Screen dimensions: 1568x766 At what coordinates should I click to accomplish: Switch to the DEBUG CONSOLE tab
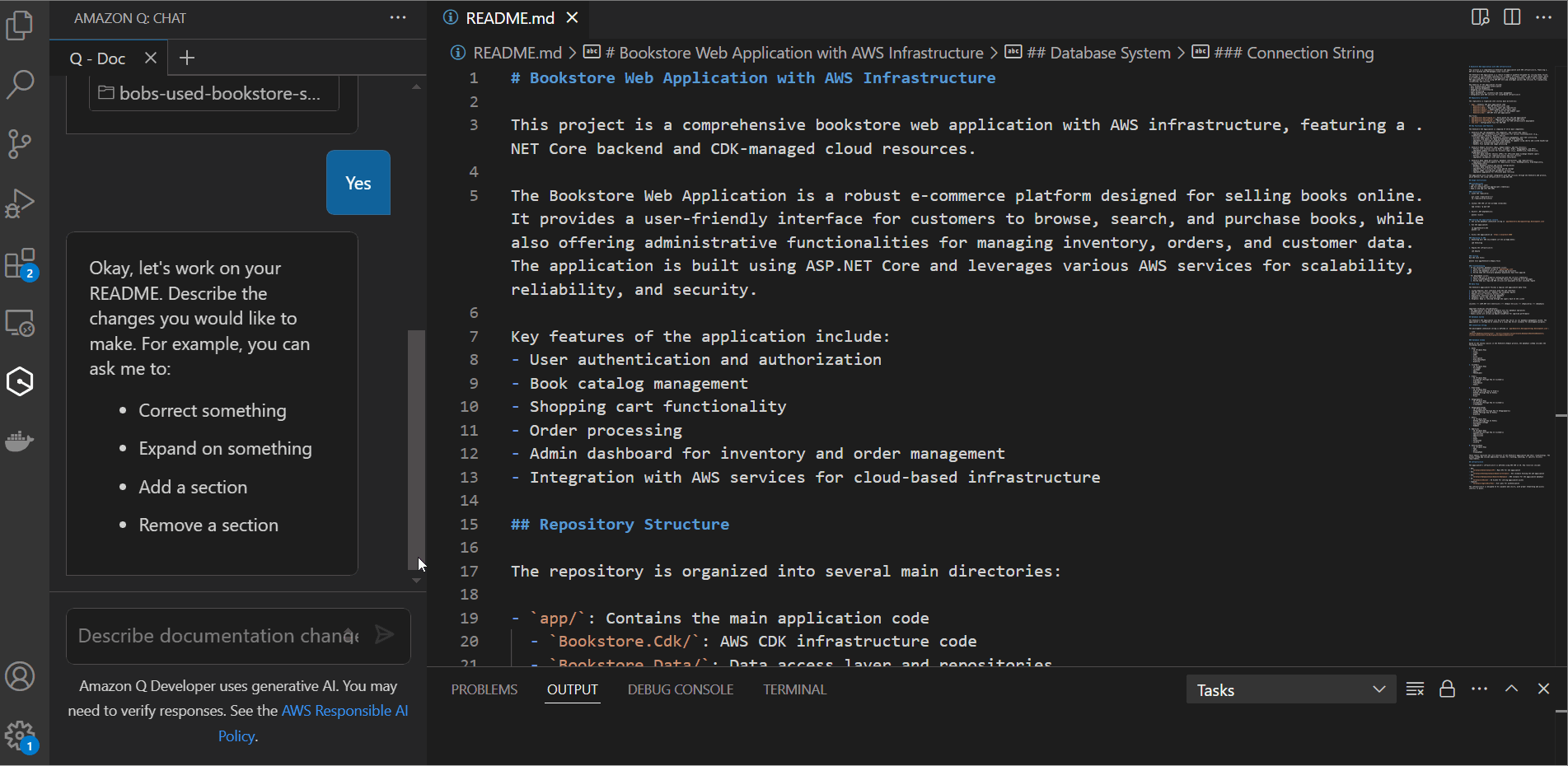click(681, 689)
